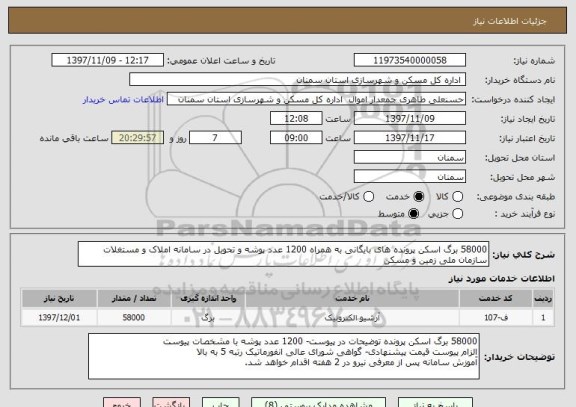Click مشاهده مدارک پیوستی (8) button
Image resolution: width=576 pixels, height=407 pixels.
click(x=318, y=403)
